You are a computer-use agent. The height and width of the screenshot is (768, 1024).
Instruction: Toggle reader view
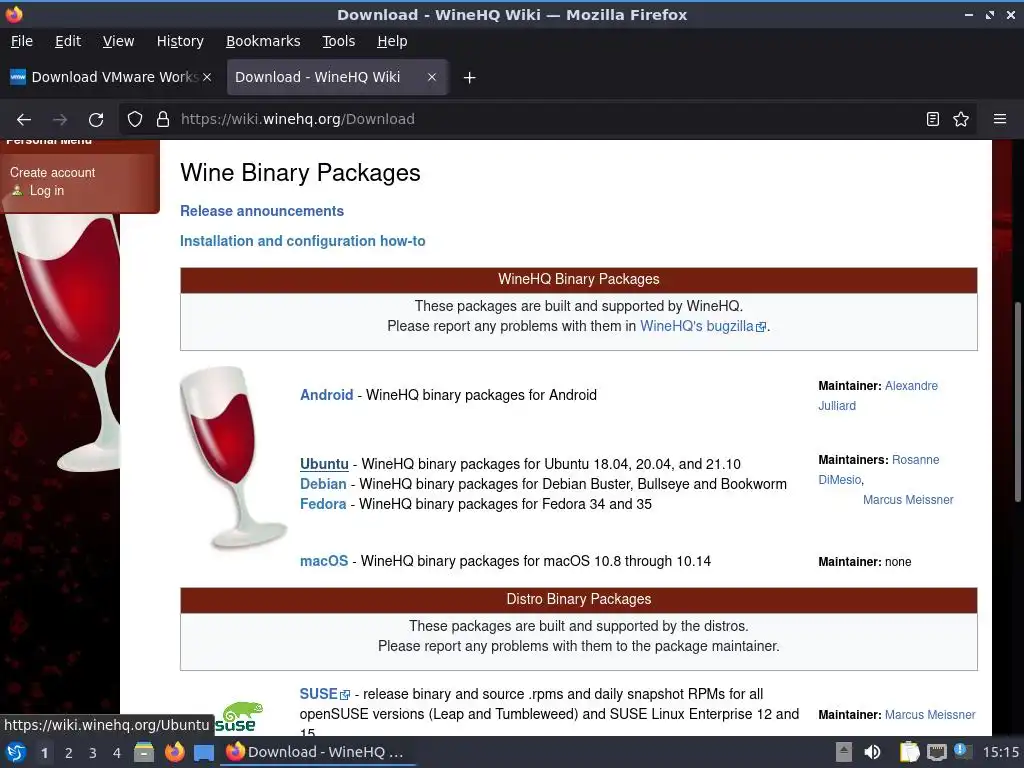[933, 119]
